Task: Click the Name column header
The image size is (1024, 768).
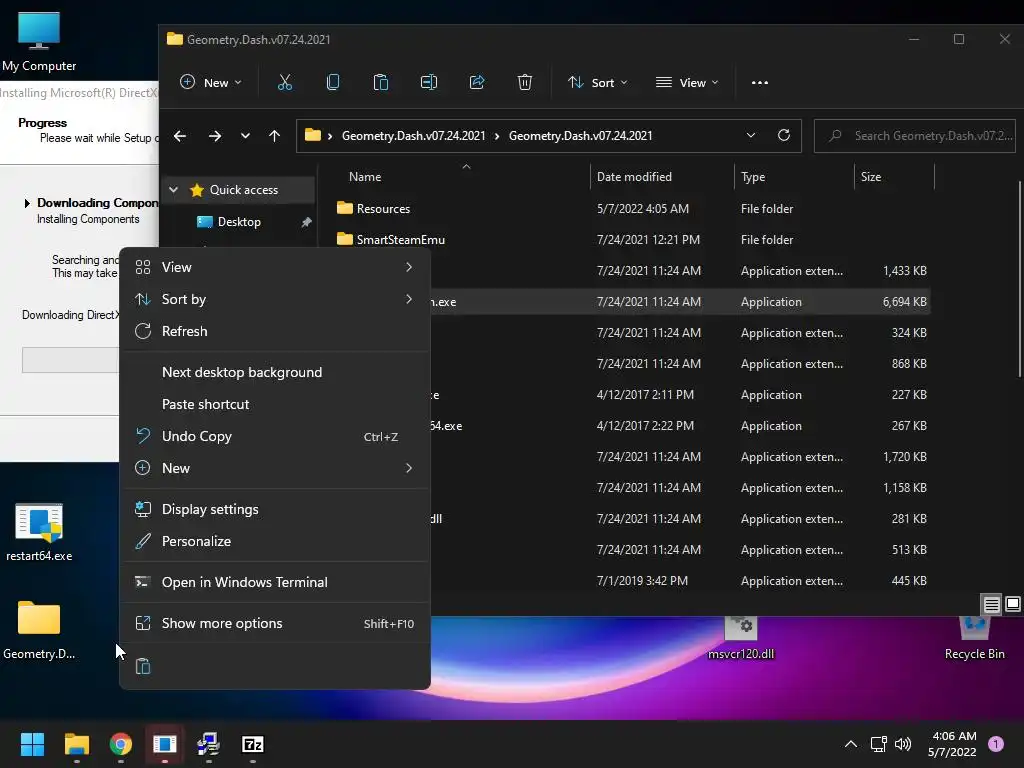Action: coord(460,177)
